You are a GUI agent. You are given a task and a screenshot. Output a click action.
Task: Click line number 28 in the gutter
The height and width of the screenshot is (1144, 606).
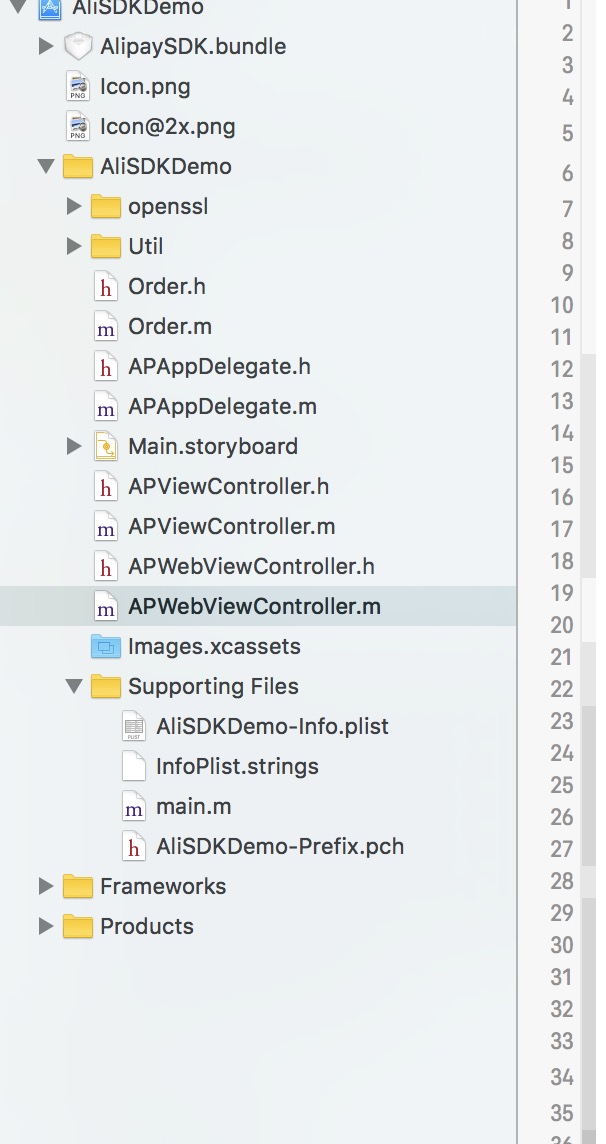[562, 881]
